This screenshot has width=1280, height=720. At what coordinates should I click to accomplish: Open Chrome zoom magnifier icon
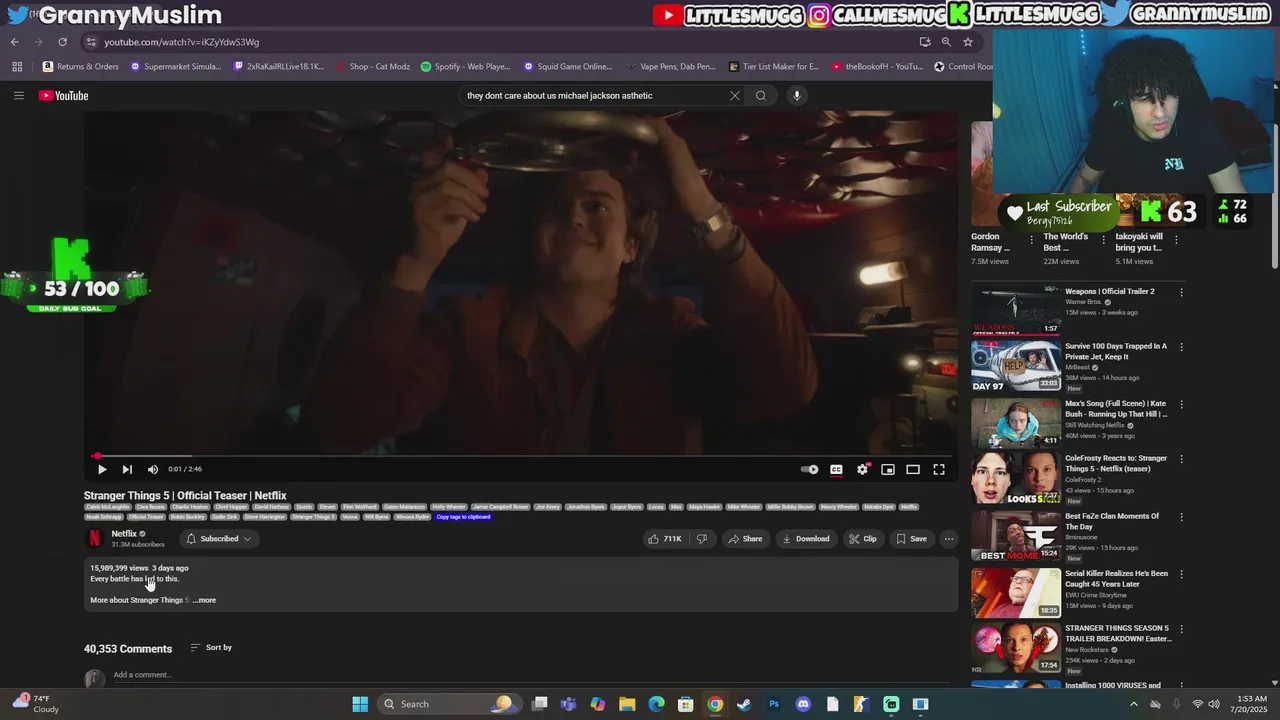pyautogui.click(x=946, y=42)
